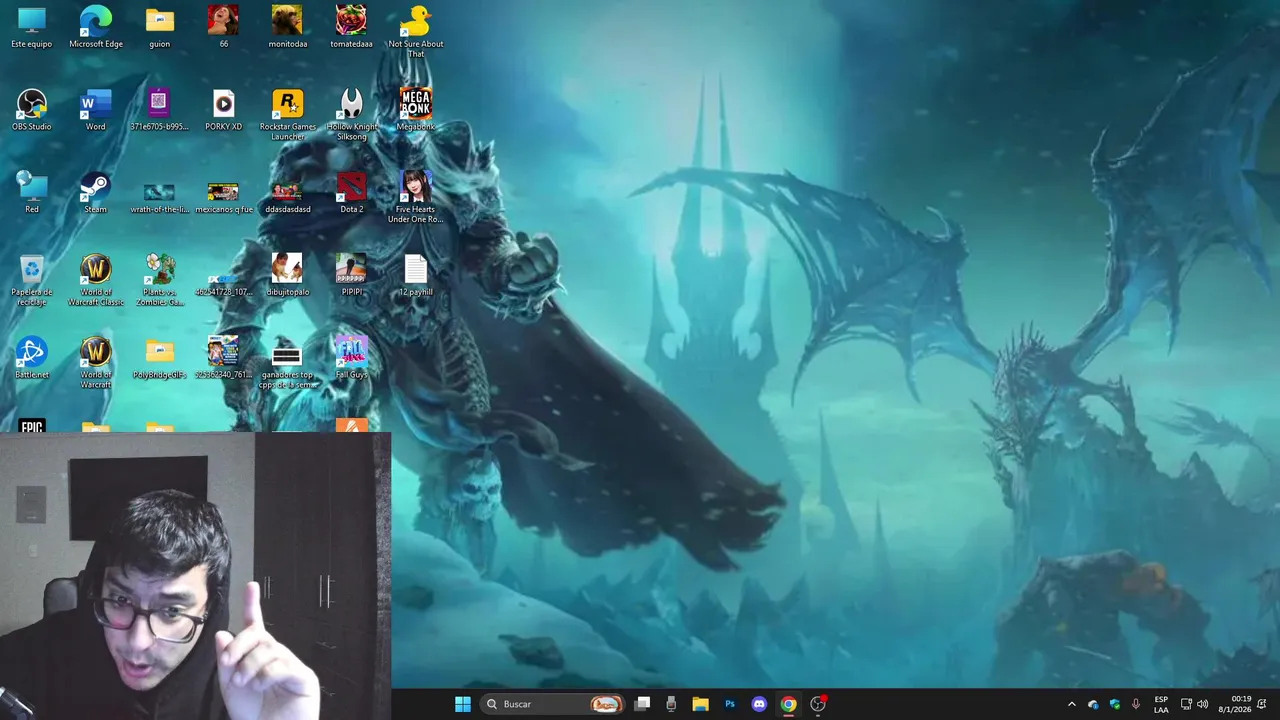The width and height of the screenshot is (1280, 720).
Task: Select the 12.payhill text file
Action: [416, 276]
